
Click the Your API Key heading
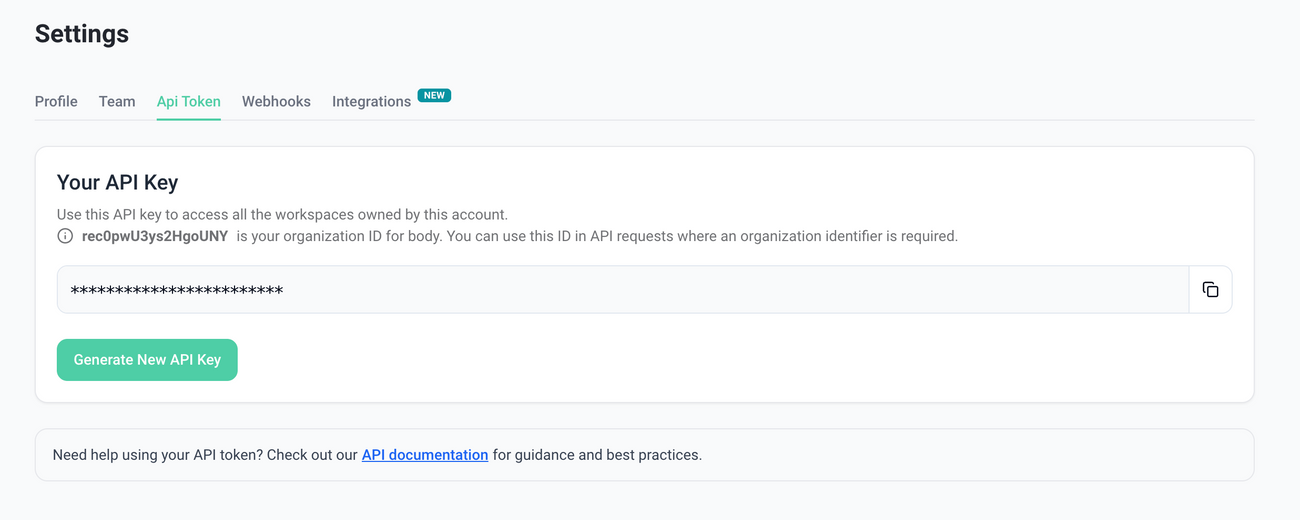coord(118,183)
